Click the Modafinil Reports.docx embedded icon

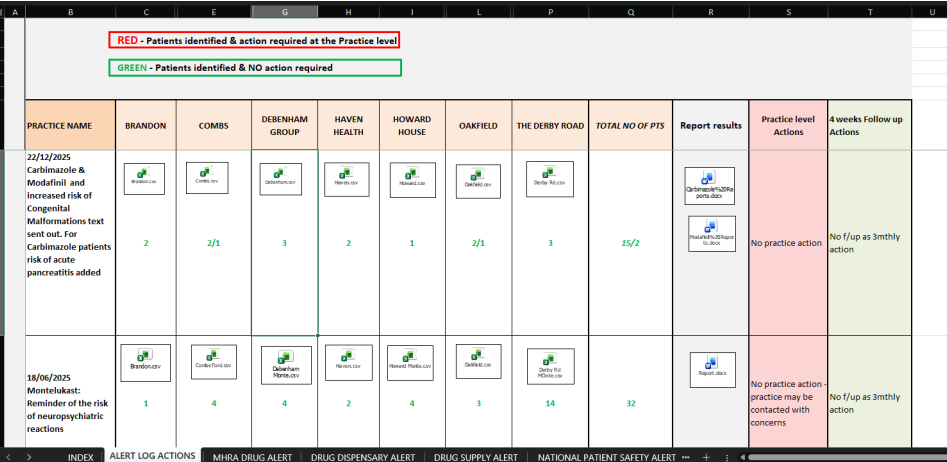coord(710,233)
